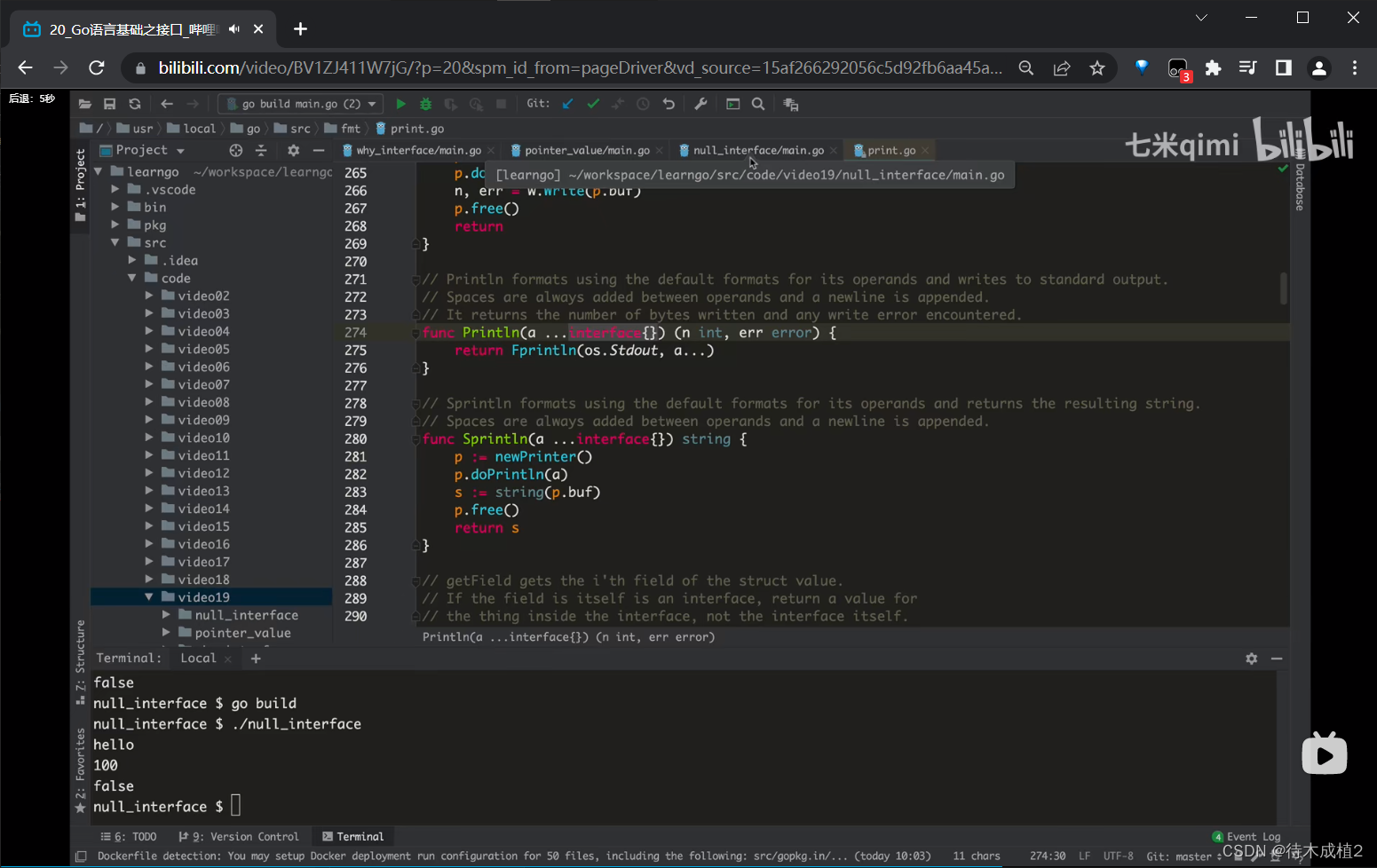Image resolution: width=1377 pixels, height=868 pixels.
Task: Add a new terminal session tab
Action: point(256,659)
